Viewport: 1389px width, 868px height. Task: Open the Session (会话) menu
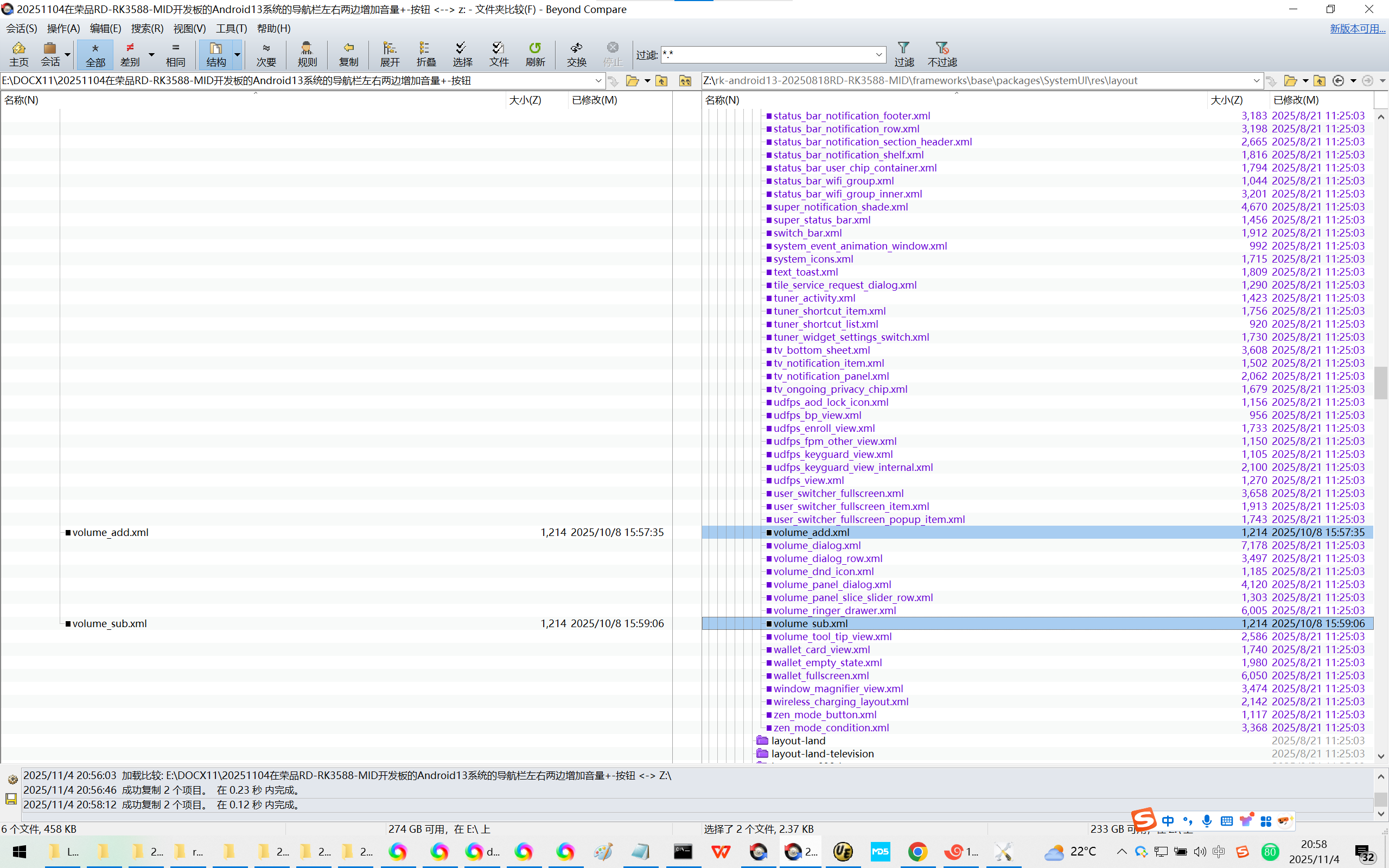[x=21, y=28]
